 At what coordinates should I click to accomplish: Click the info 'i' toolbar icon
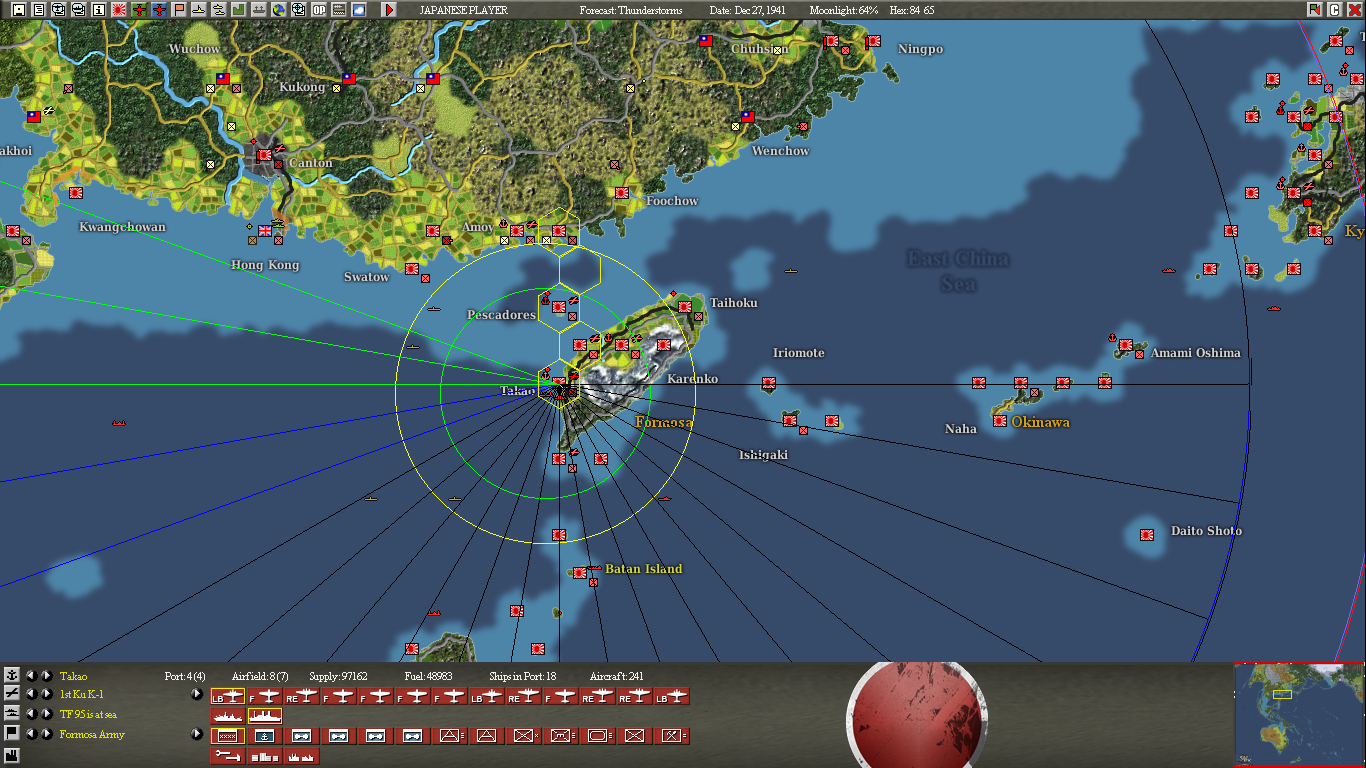coord(99,10)
